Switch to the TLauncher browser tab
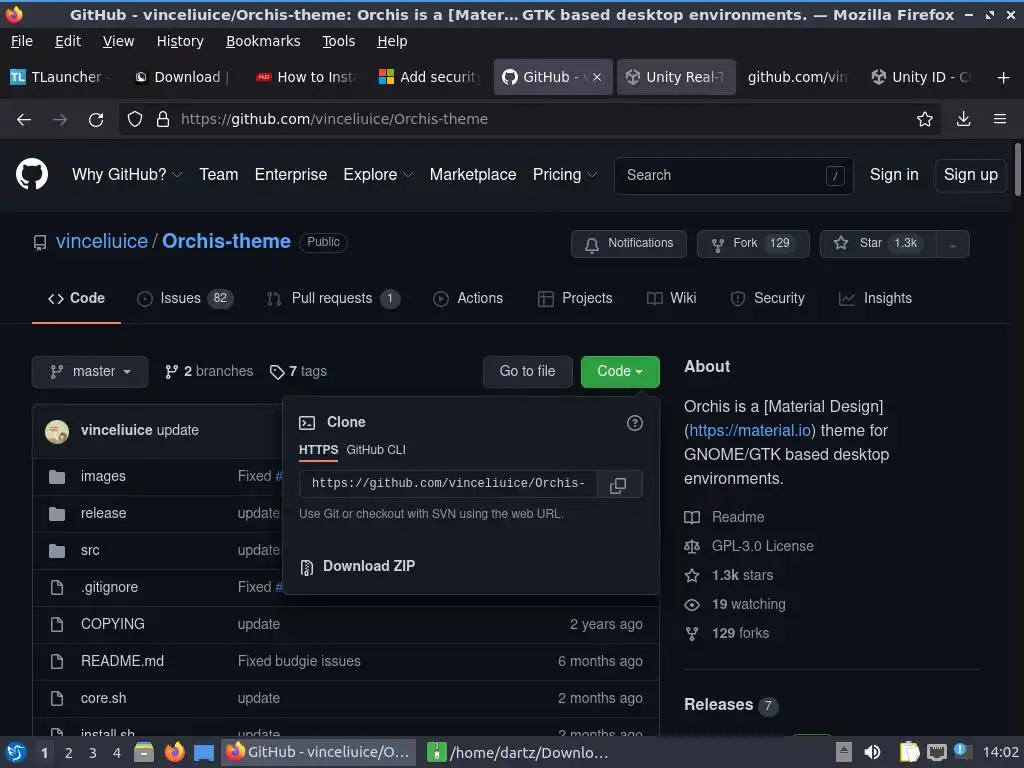 [x=59, y=77]
